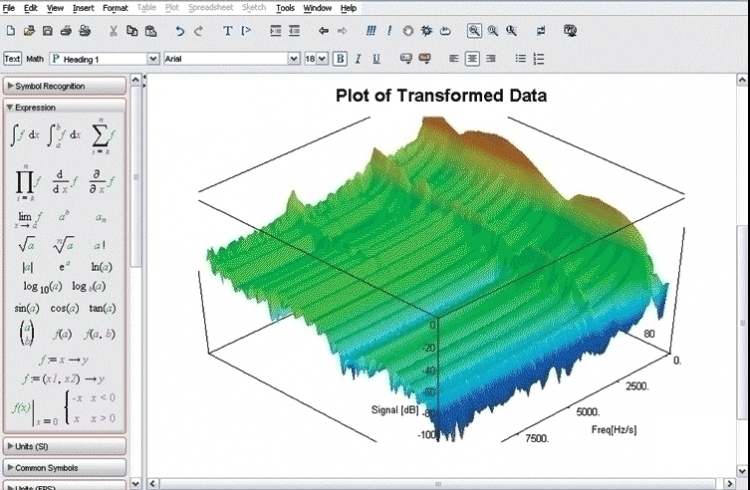Execute selection with single exclamation icon
The image size is (750, 490).
pyautogui.click(x=389, y=31)
